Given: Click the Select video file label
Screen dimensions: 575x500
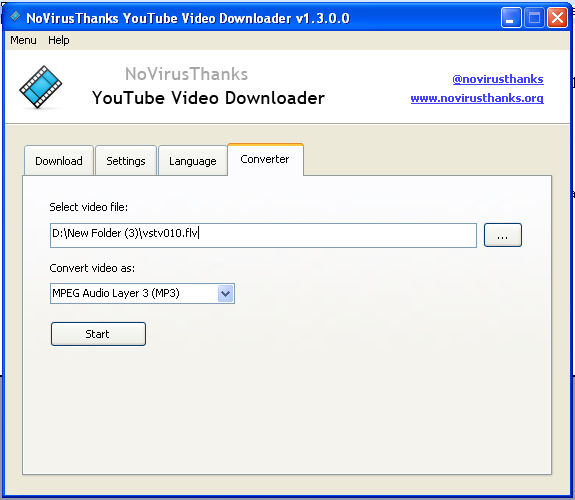Looking at the screenshot, I should click(88, 207).
